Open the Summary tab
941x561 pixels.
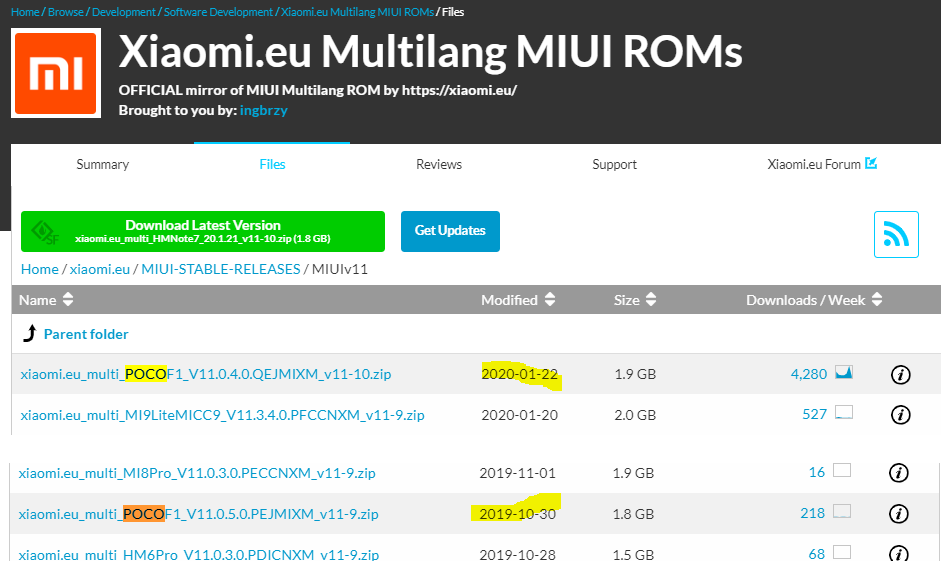tap(103, 164)
